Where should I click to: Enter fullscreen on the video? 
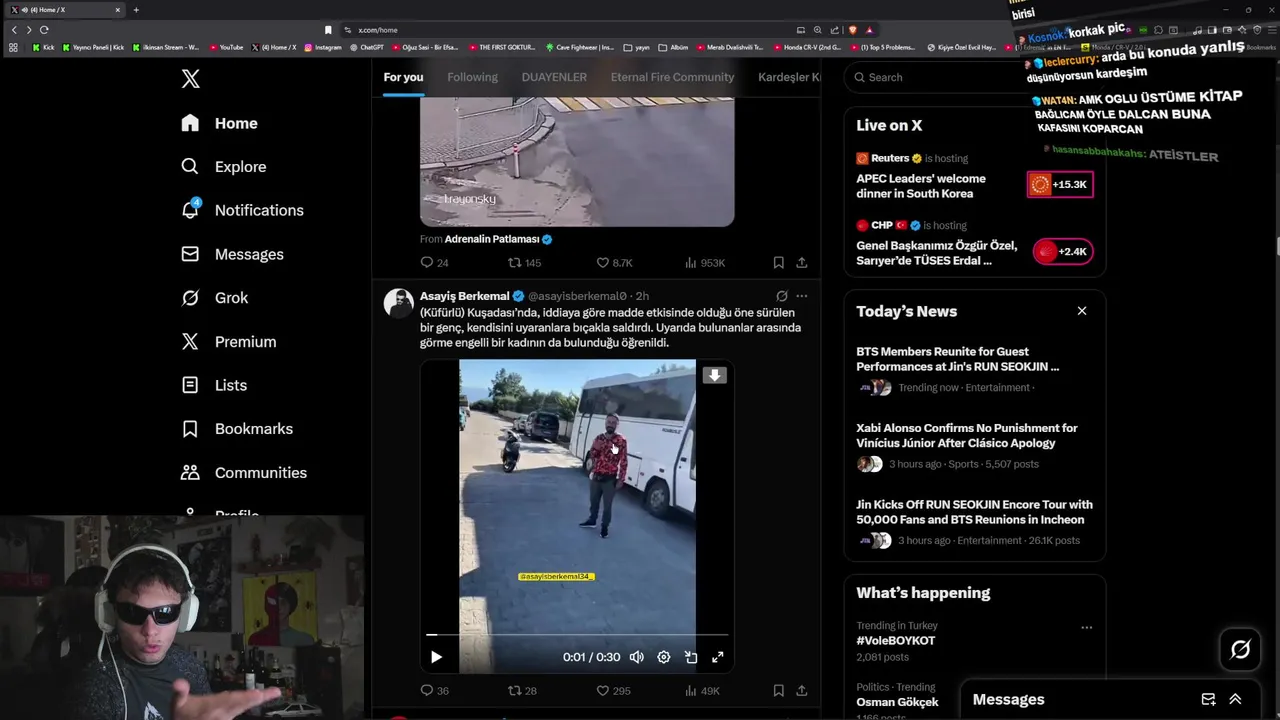[x=717, y=657]
